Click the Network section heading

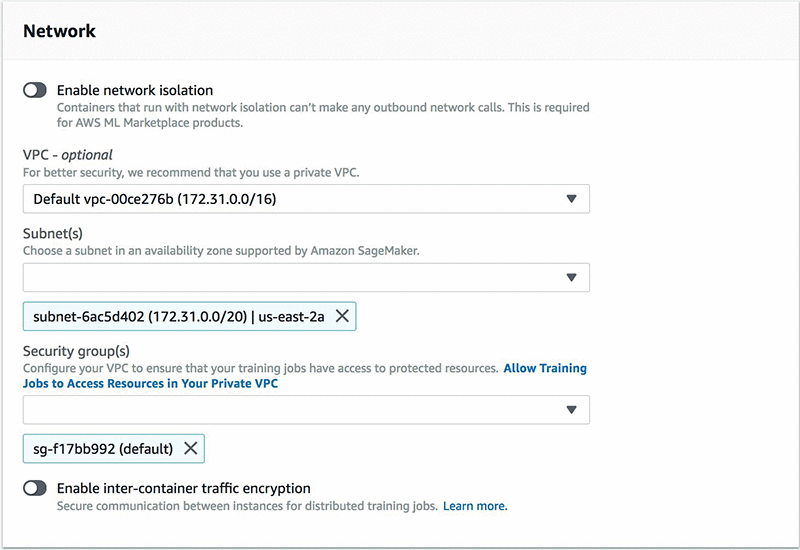coord(59,31)
